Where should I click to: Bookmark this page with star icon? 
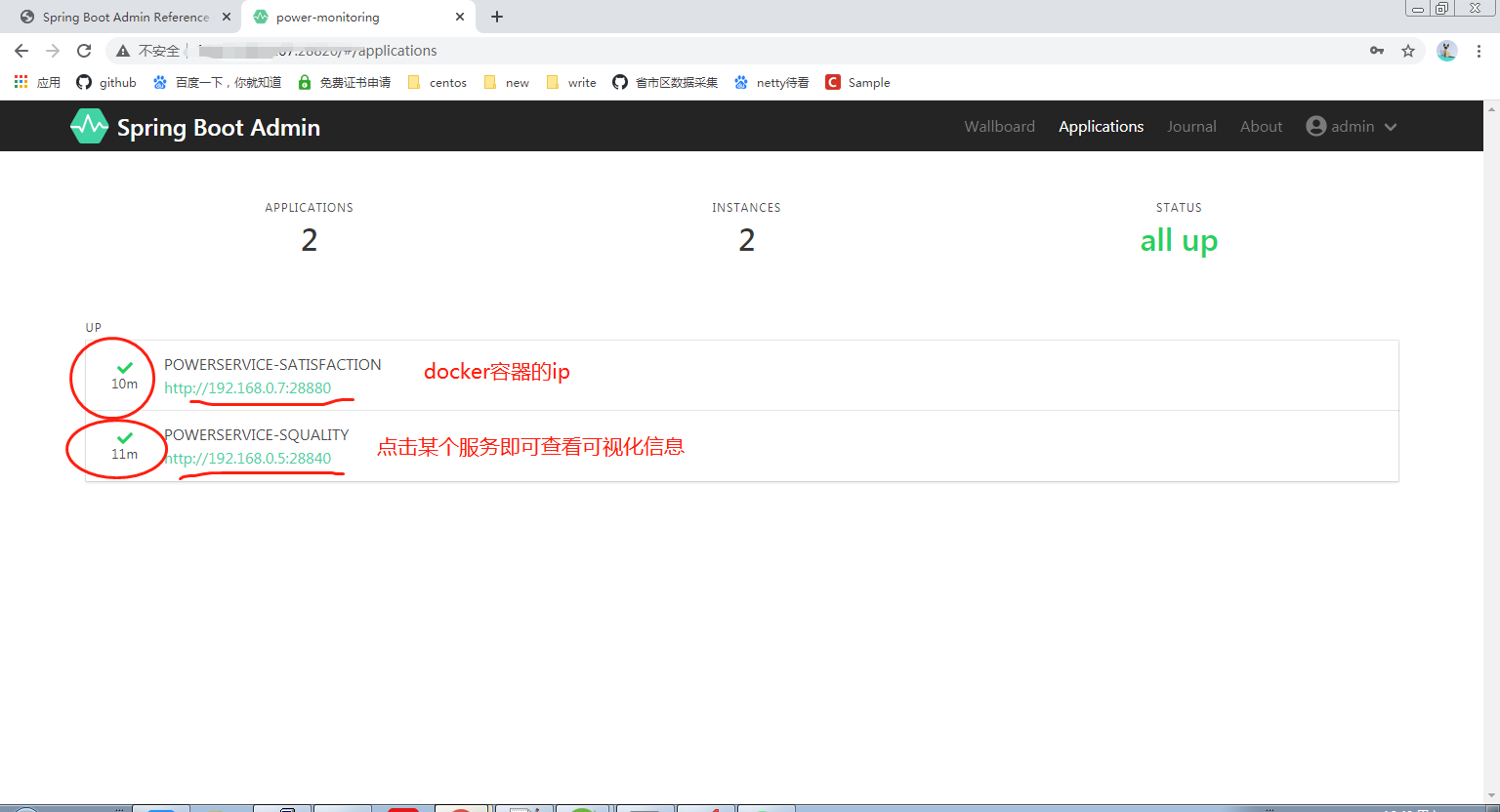(x=1408, y=51)
